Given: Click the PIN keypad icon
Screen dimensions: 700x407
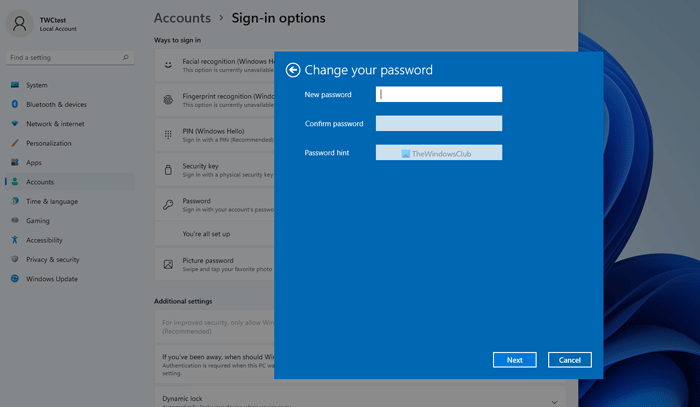Looking at the screenshot, I should pos(168,134).
